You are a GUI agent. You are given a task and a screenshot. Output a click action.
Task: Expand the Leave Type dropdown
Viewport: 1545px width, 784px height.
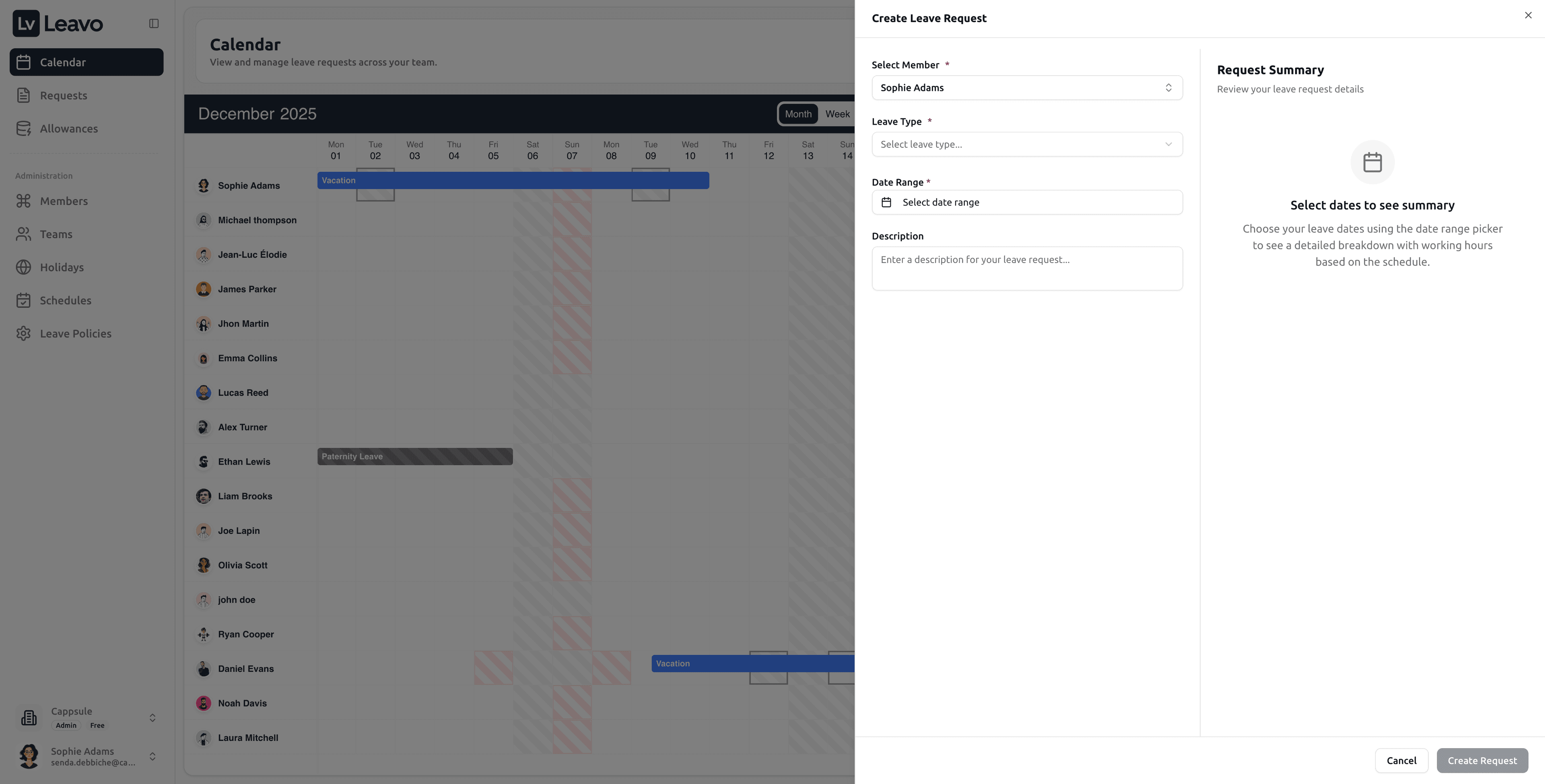pyautogui.click(x=1026, y=144)
